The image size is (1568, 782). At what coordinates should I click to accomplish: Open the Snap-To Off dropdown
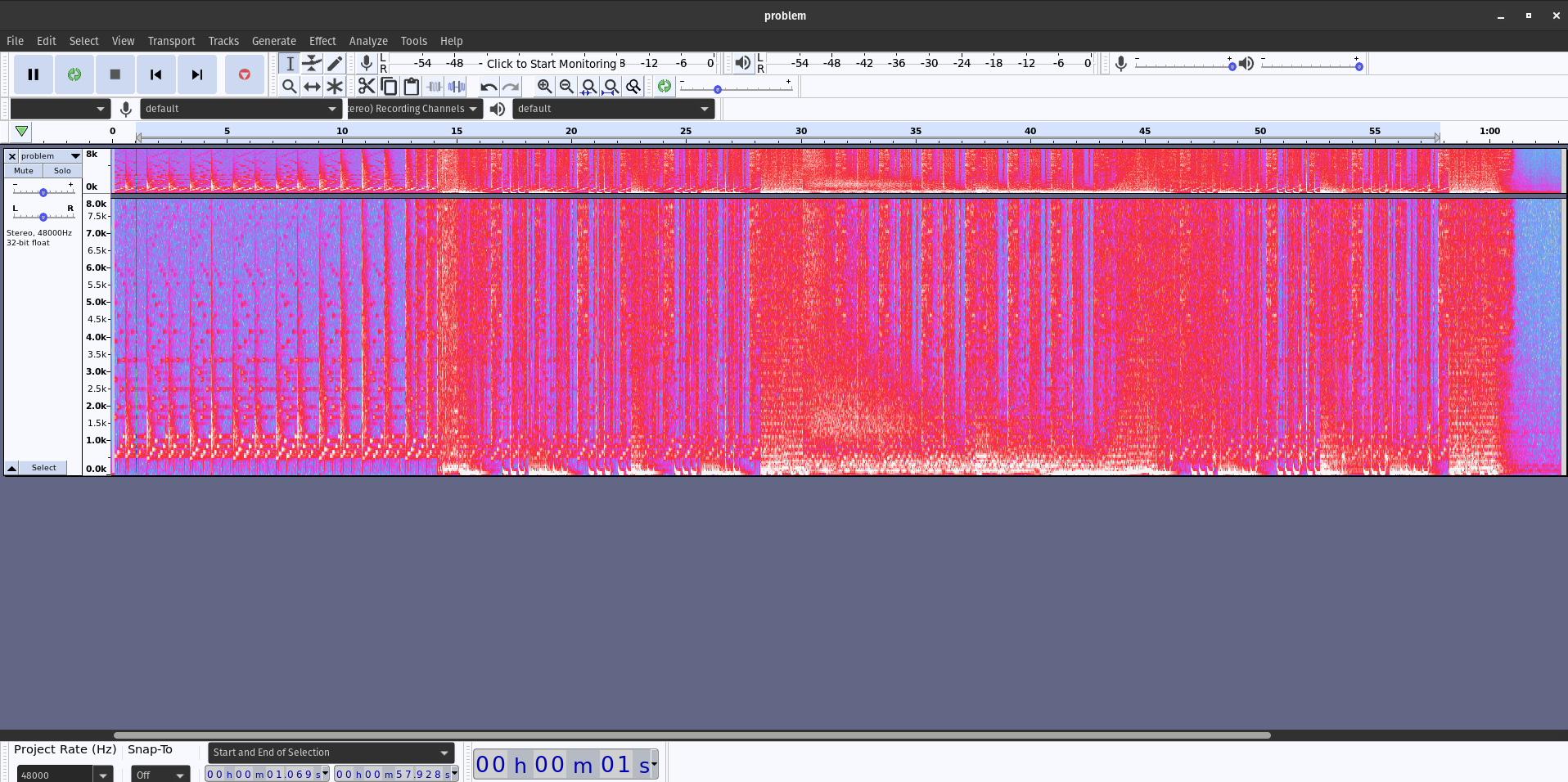(160, 774)
